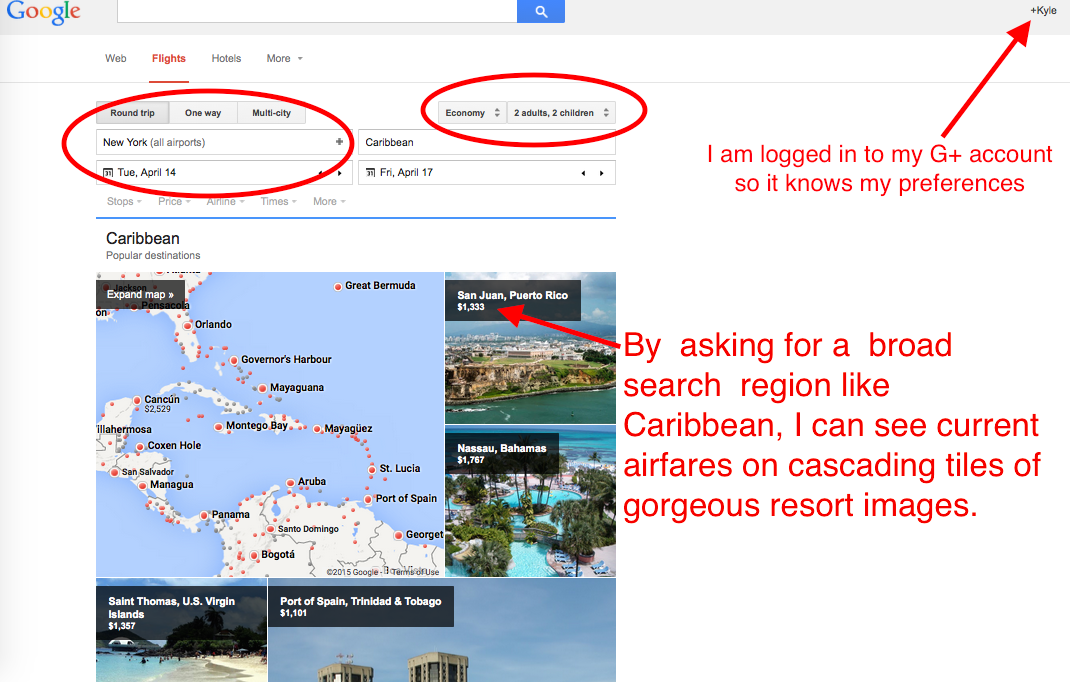Choose the Multi-city trip type
Image resolution: width=1070 pixels, height=682 pixels.
tap(271, 113)
